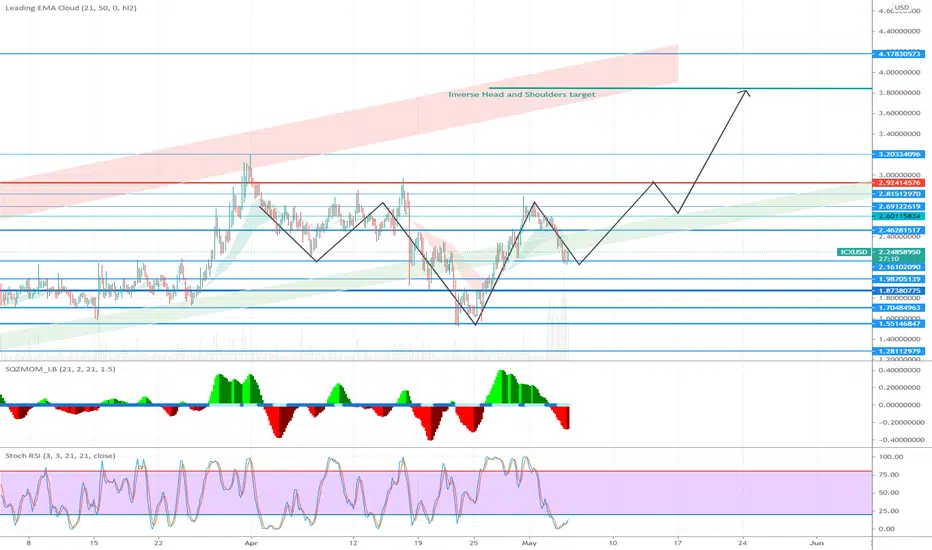Viewport: 932px width, 550px height.
Task: Click the red 2.92414576 price label
Action: (x=899, y=183)
